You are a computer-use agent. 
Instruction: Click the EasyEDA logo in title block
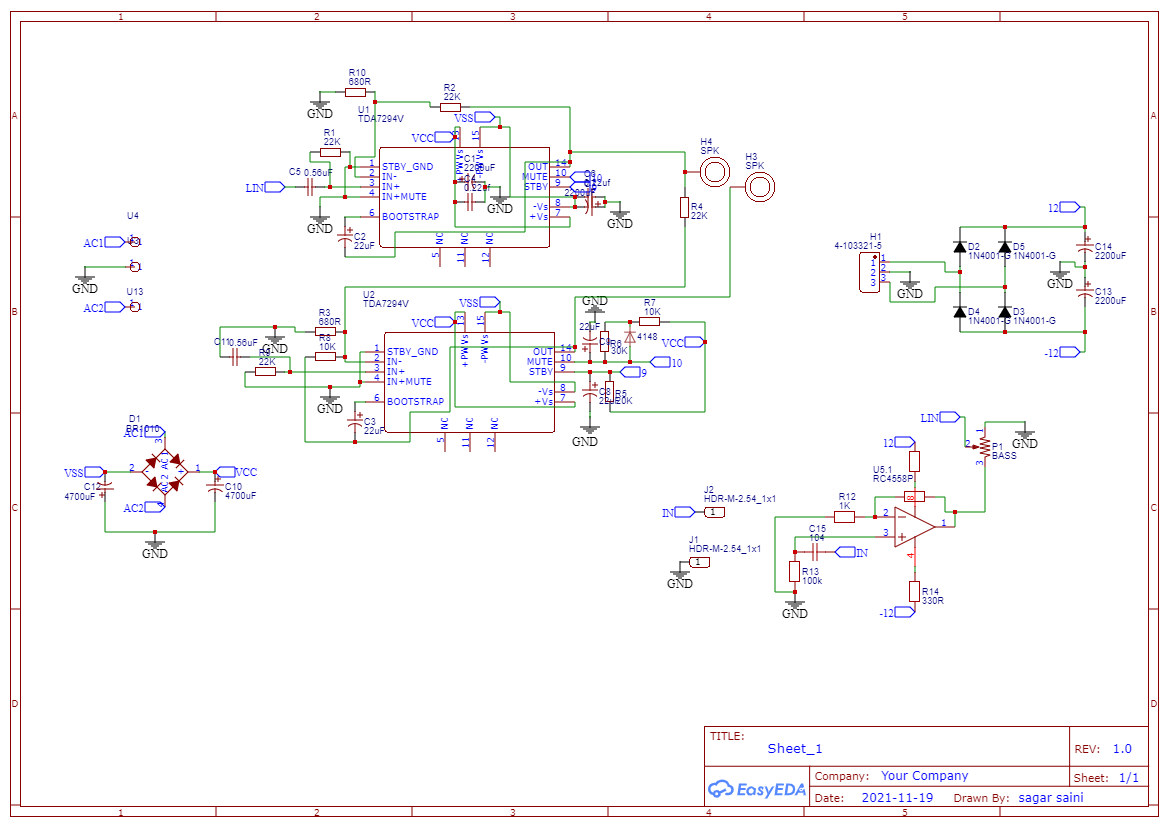[x=757, y=789]
